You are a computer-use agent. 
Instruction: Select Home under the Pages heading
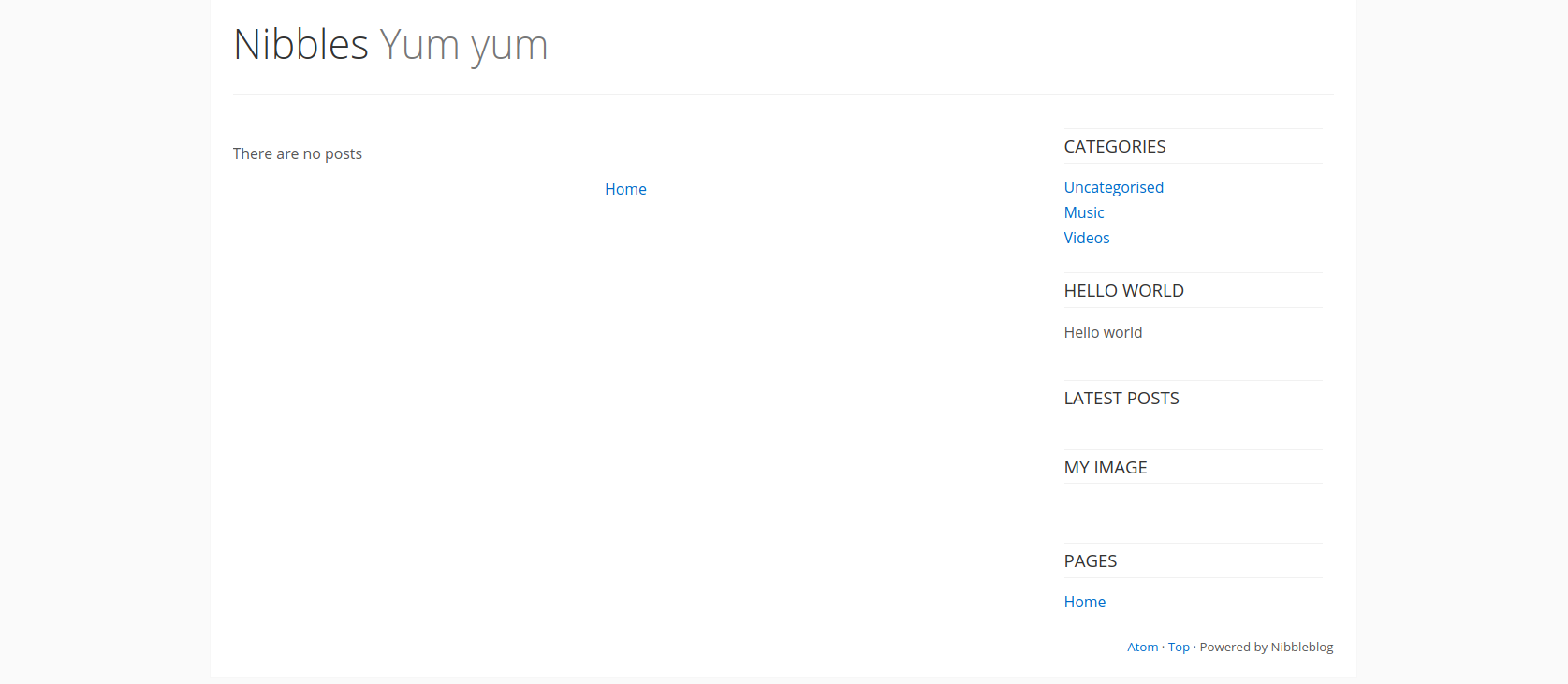point(1084,602)
